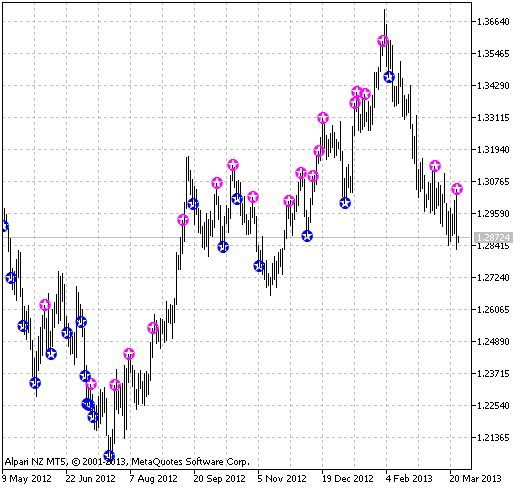This screenshot has width=524, height=490.
Task: Click the 20 Sep 2012 date label
Action: [220, 479]
